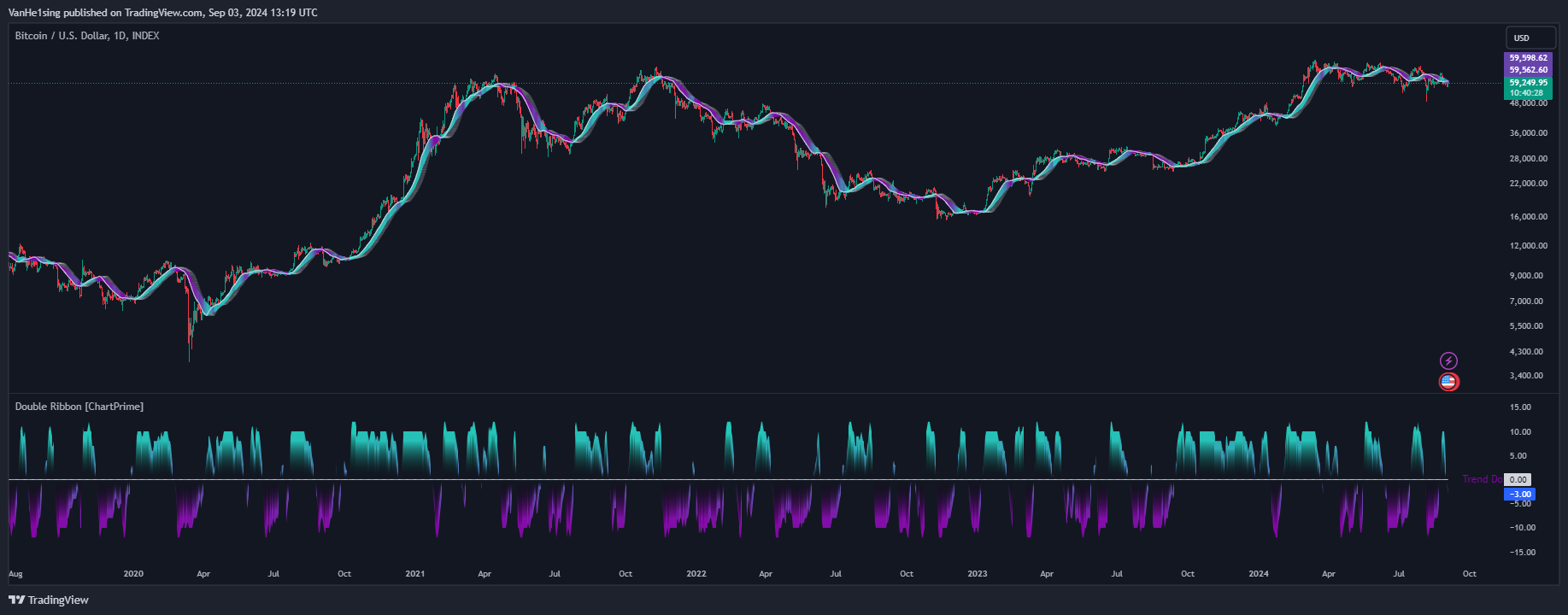Select the 2022 time axis marker
1568x615 pixels.
click(696, 574)
